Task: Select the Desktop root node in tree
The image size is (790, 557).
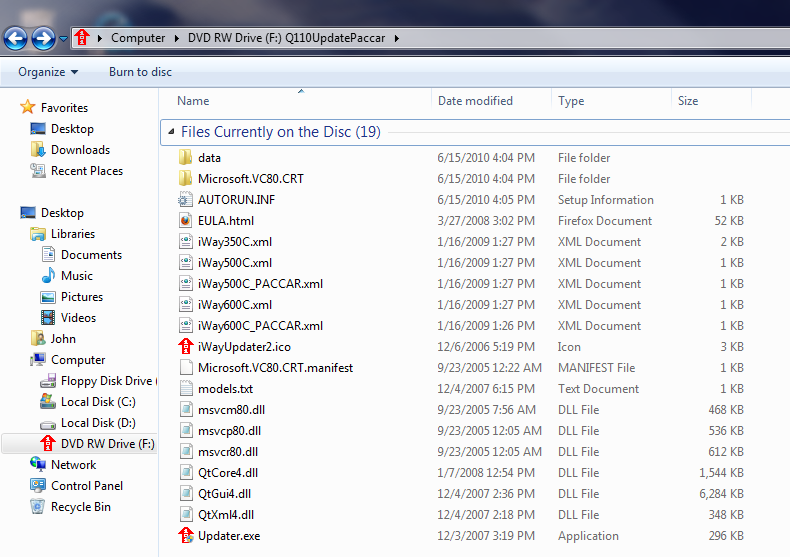Action: pos(62,213)
